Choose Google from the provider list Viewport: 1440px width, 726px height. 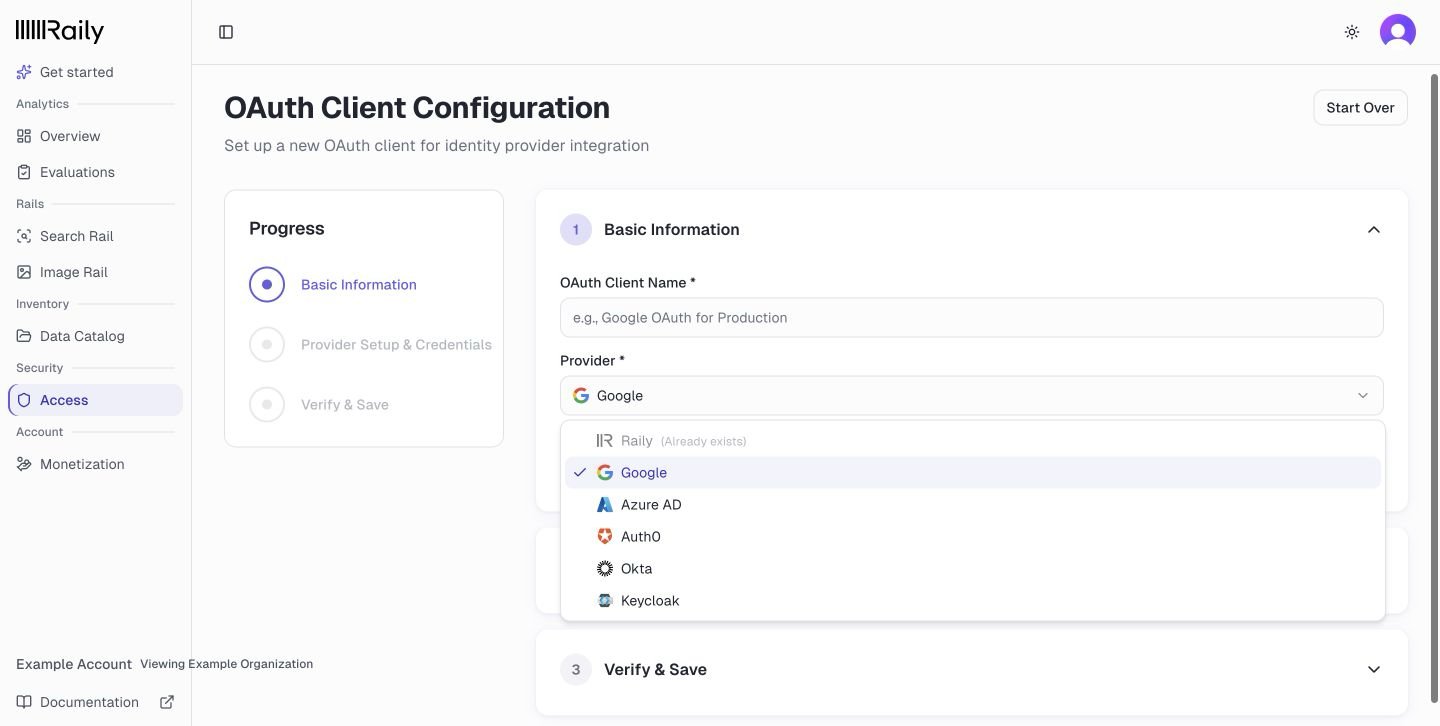[x=973, y=473]
